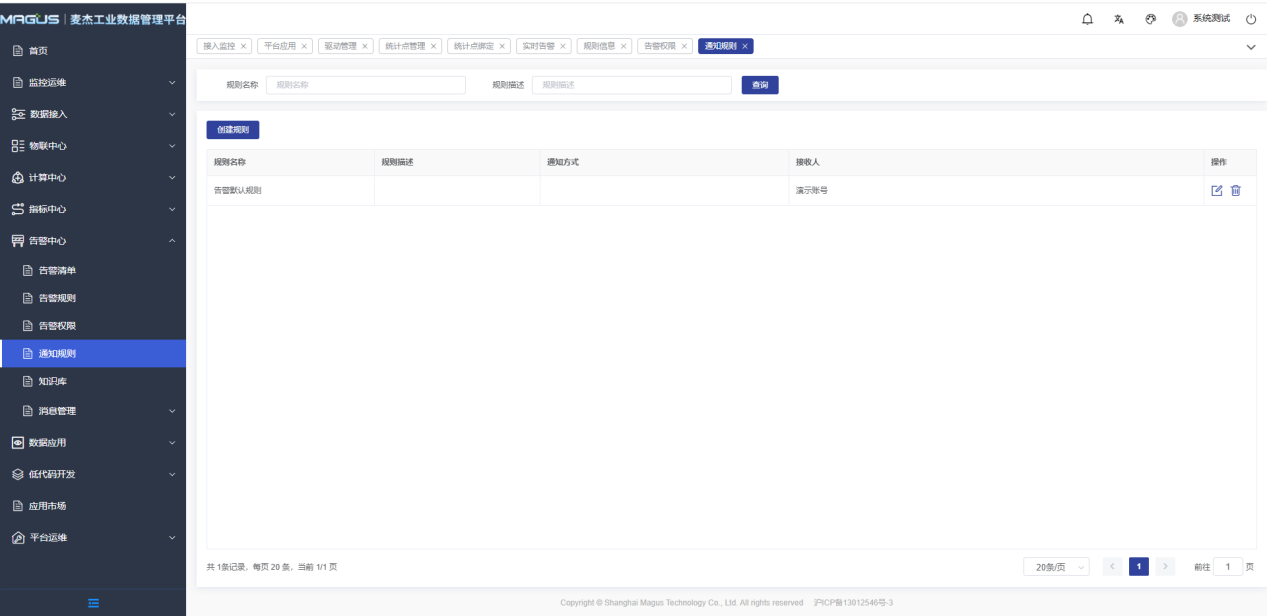Click the 查询 search button
This screenshot has height=616, width=1267.
[760, 85]
